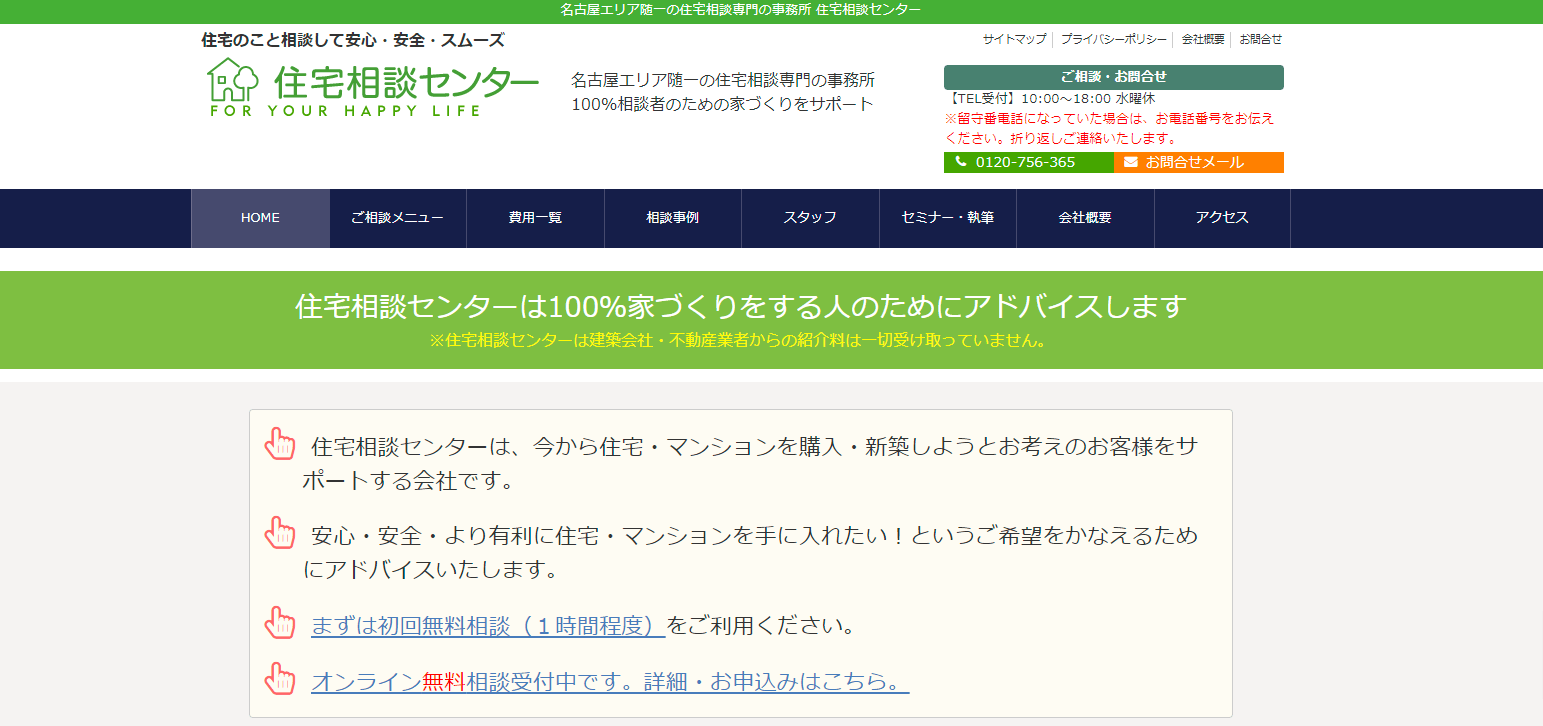Screen dimensions: 1543x726
Task: Click the envelope icon beside お問合せメール
Action: [1131, 162]
